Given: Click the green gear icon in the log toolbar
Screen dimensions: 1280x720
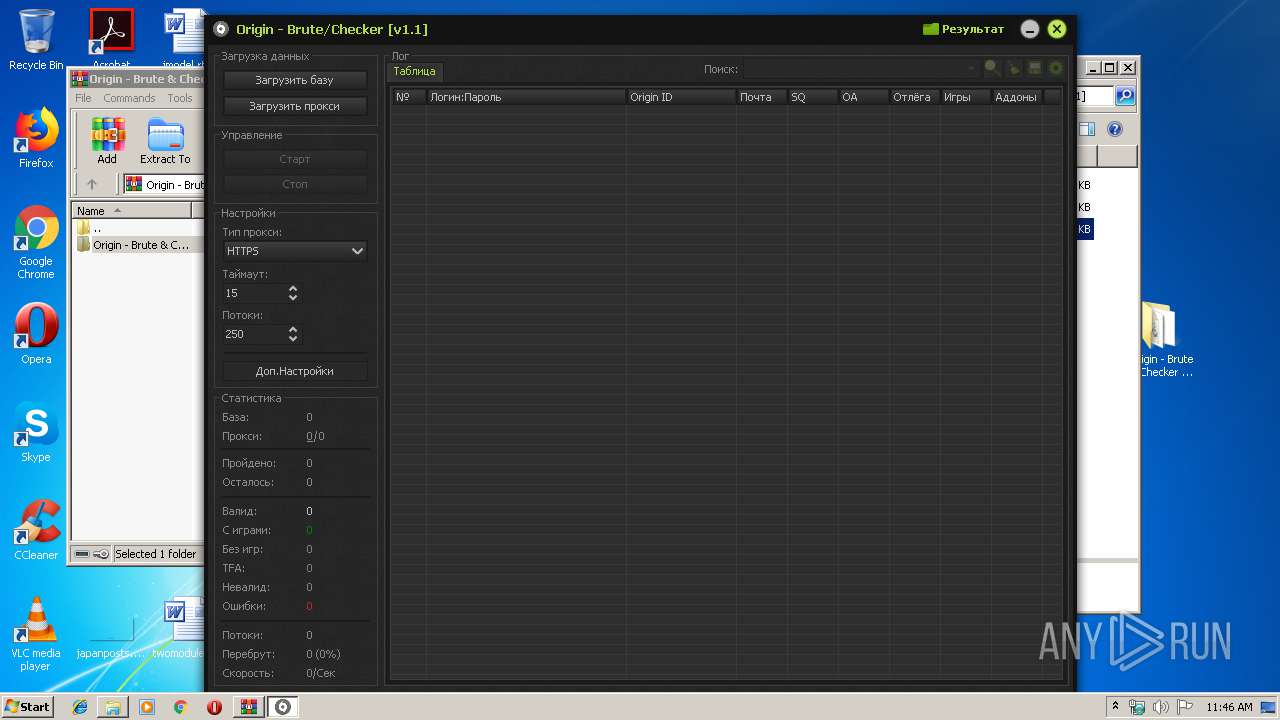Looking at the screenshot, I should click(1055, 68).
